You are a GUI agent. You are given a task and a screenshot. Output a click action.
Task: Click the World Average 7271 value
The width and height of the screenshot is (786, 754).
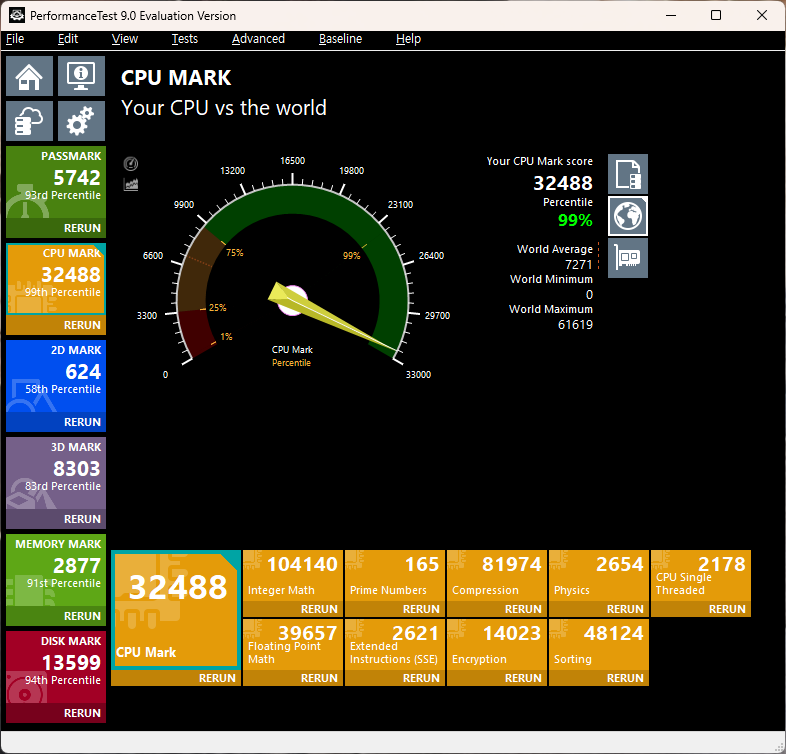(x=578, y=264)
